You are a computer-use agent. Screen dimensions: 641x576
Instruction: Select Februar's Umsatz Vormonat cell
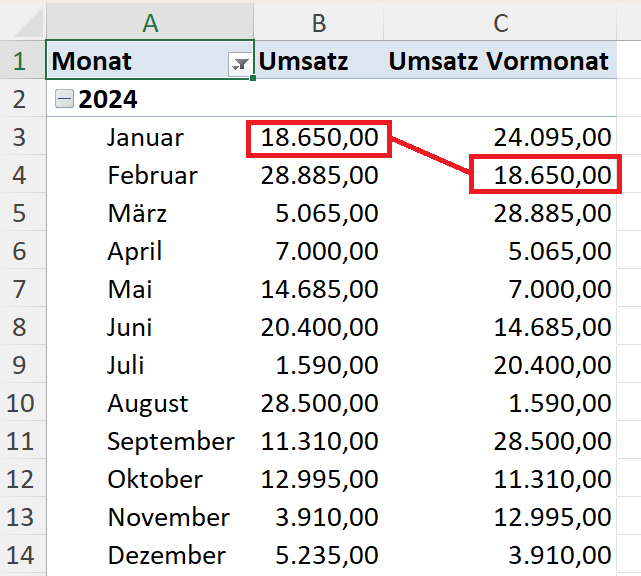tap(546, 176)
